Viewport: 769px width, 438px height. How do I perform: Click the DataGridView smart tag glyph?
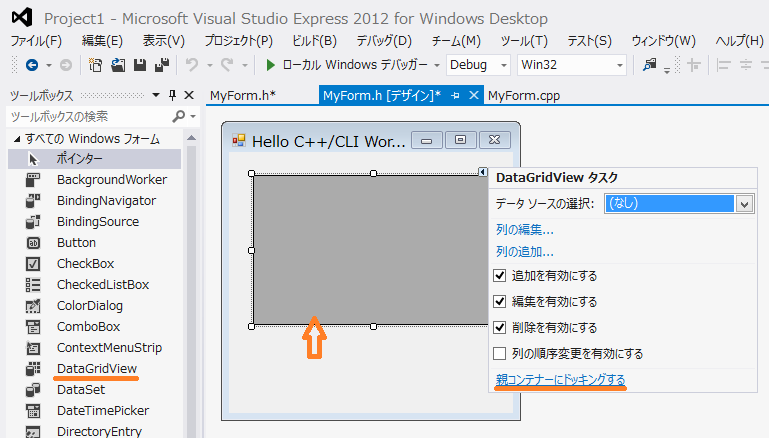click(483, 172)
